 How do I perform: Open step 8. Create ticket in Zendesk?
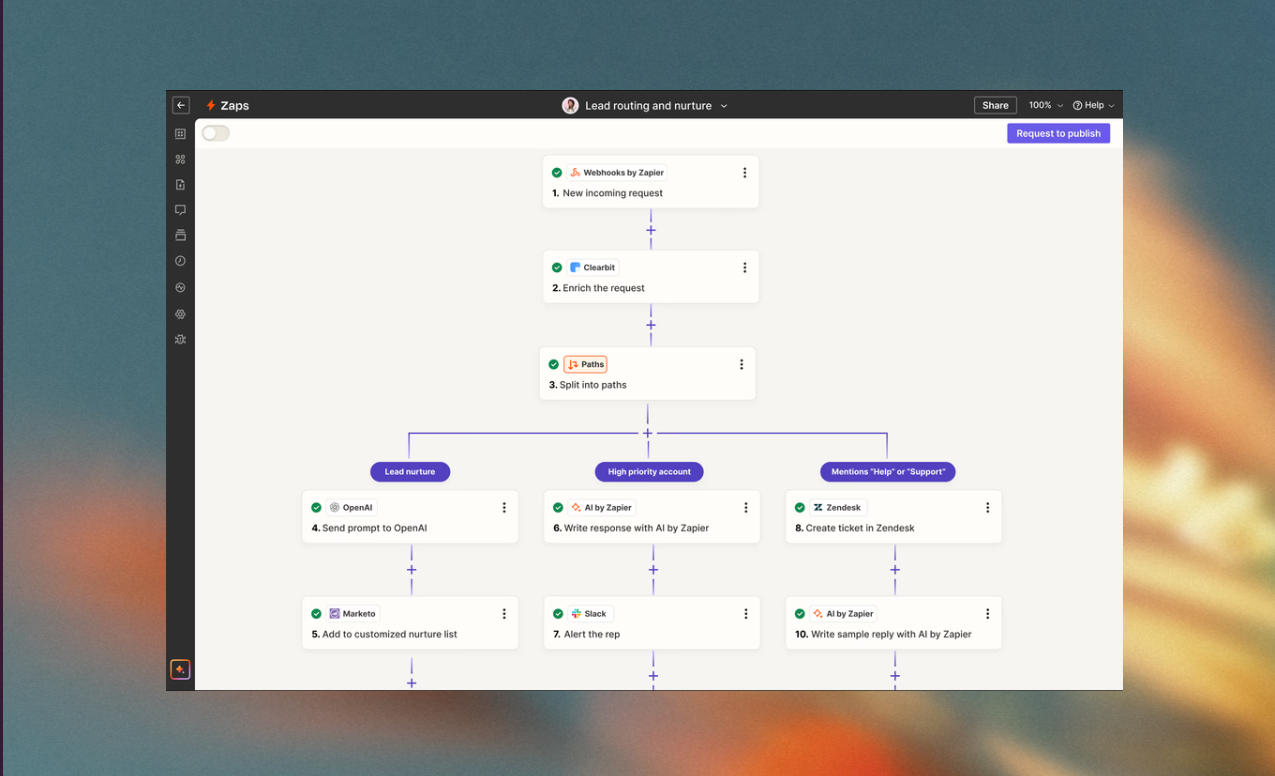point(894,516)
